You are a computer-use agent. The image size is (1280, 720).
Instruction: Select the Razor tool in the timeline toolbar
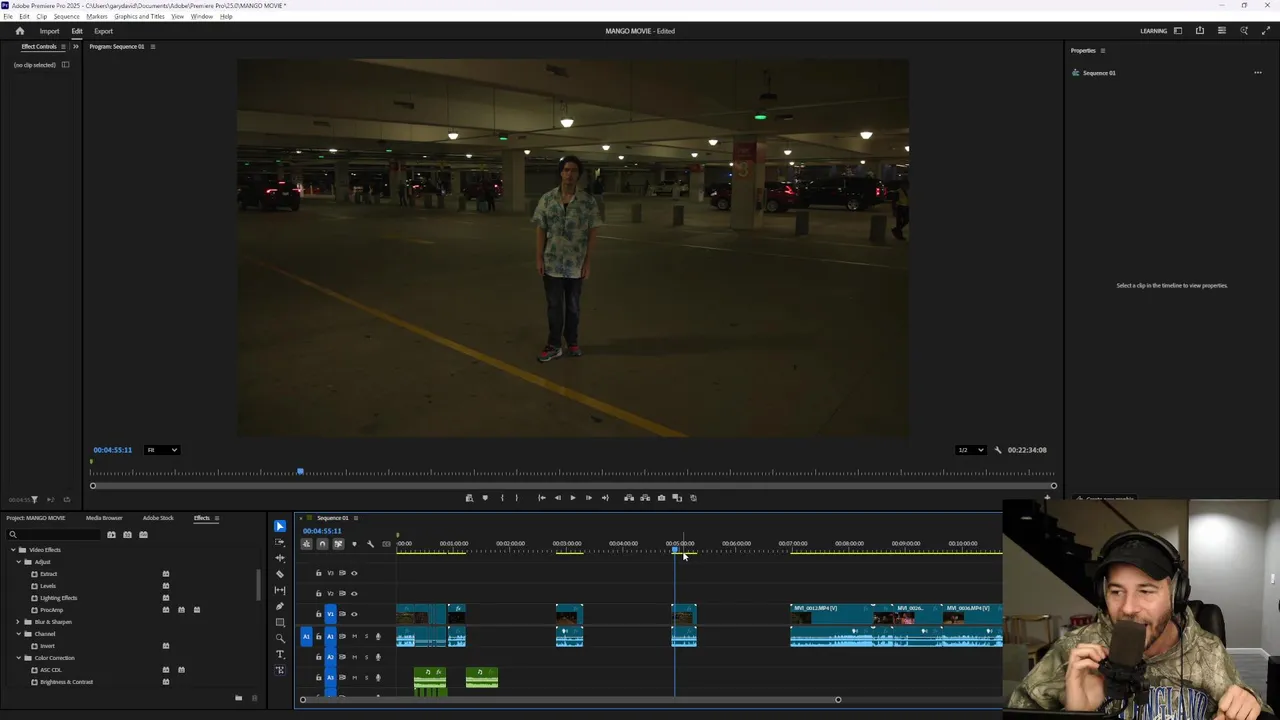280,574
